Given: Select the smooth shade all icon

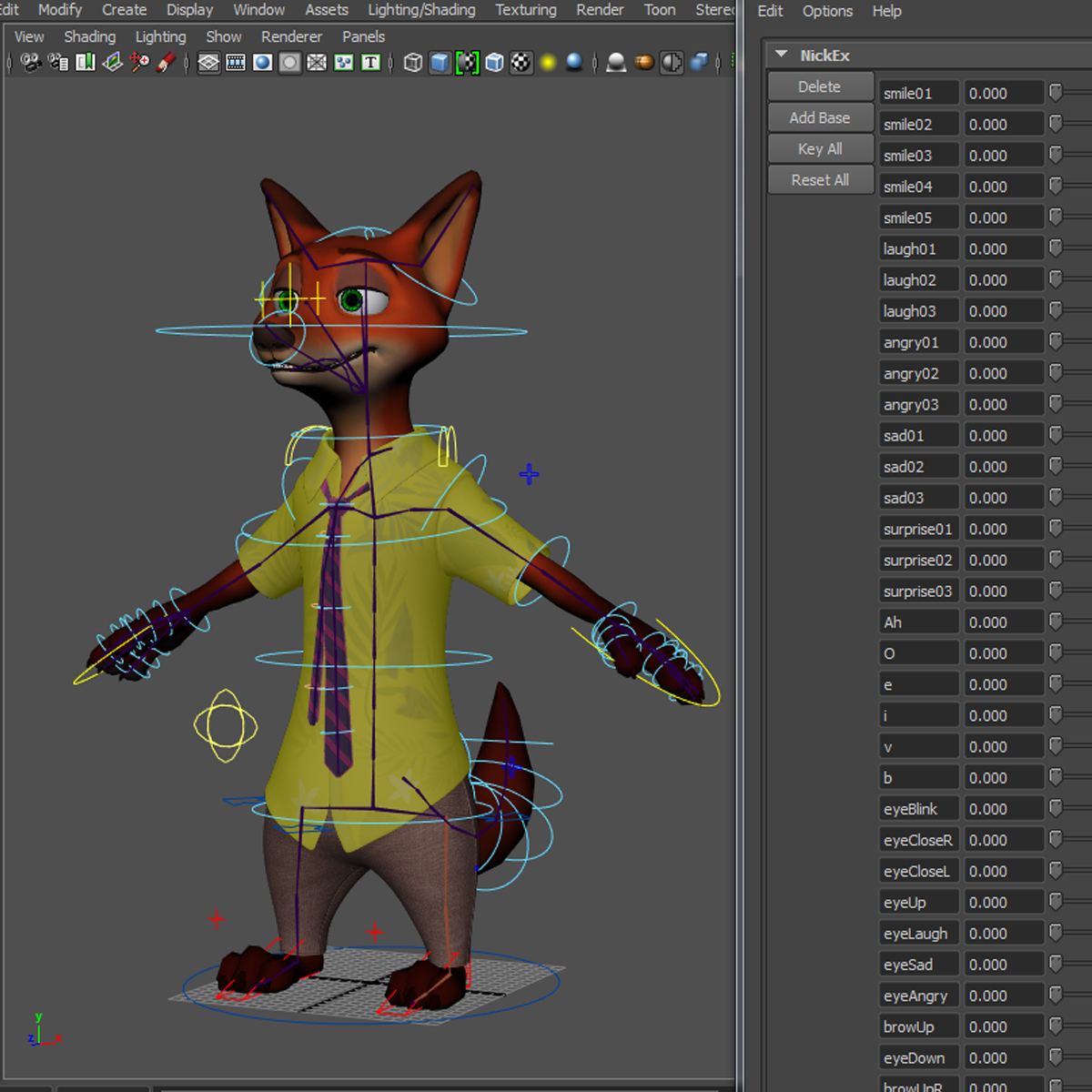Looking at the screenshot, I should point(440,62).
